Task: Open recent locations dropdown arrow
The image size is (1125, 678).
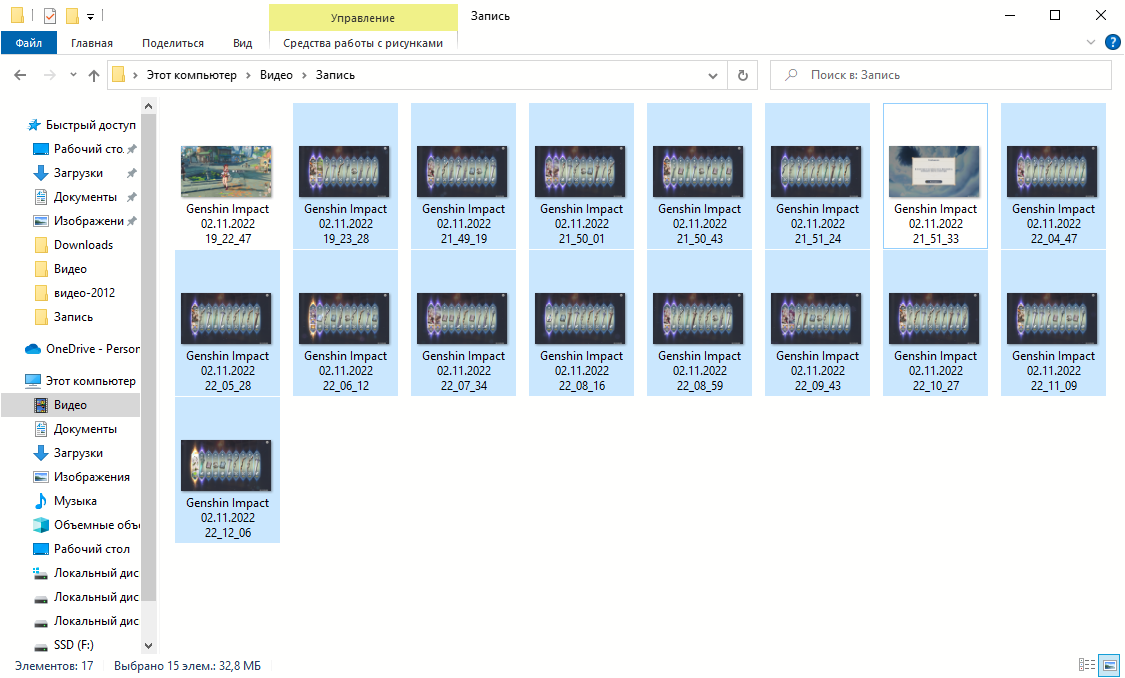Action: click(x=72, y=75)
